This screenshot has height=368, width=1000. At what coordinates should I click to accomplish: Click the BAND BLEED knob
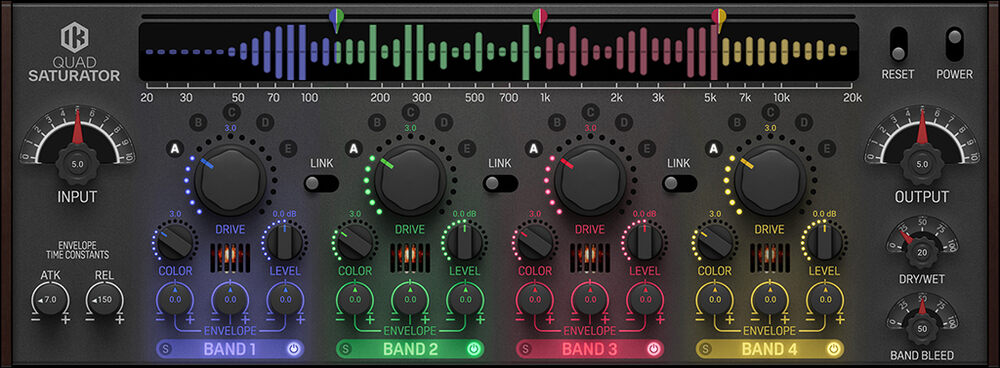pyautogui.click(x=922, y=330)
